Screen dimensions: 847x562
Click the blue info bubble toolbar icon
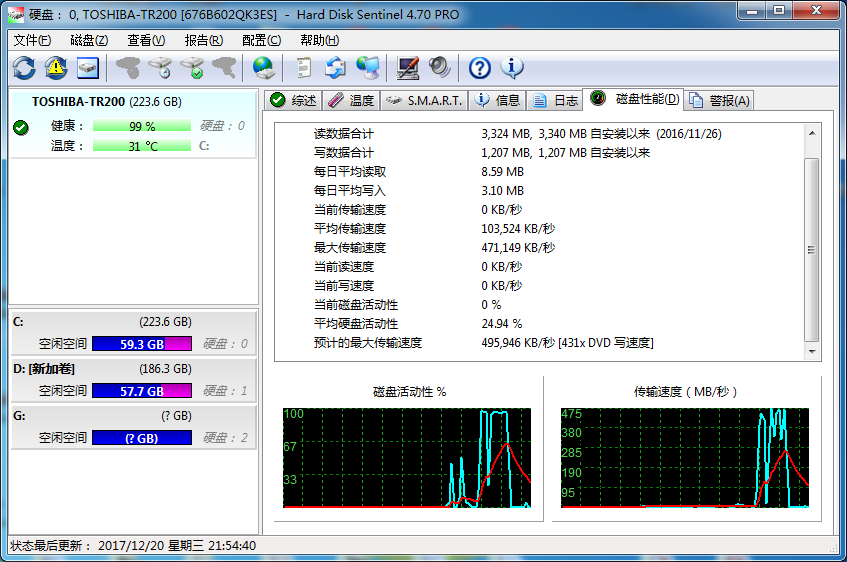[512, 68]
